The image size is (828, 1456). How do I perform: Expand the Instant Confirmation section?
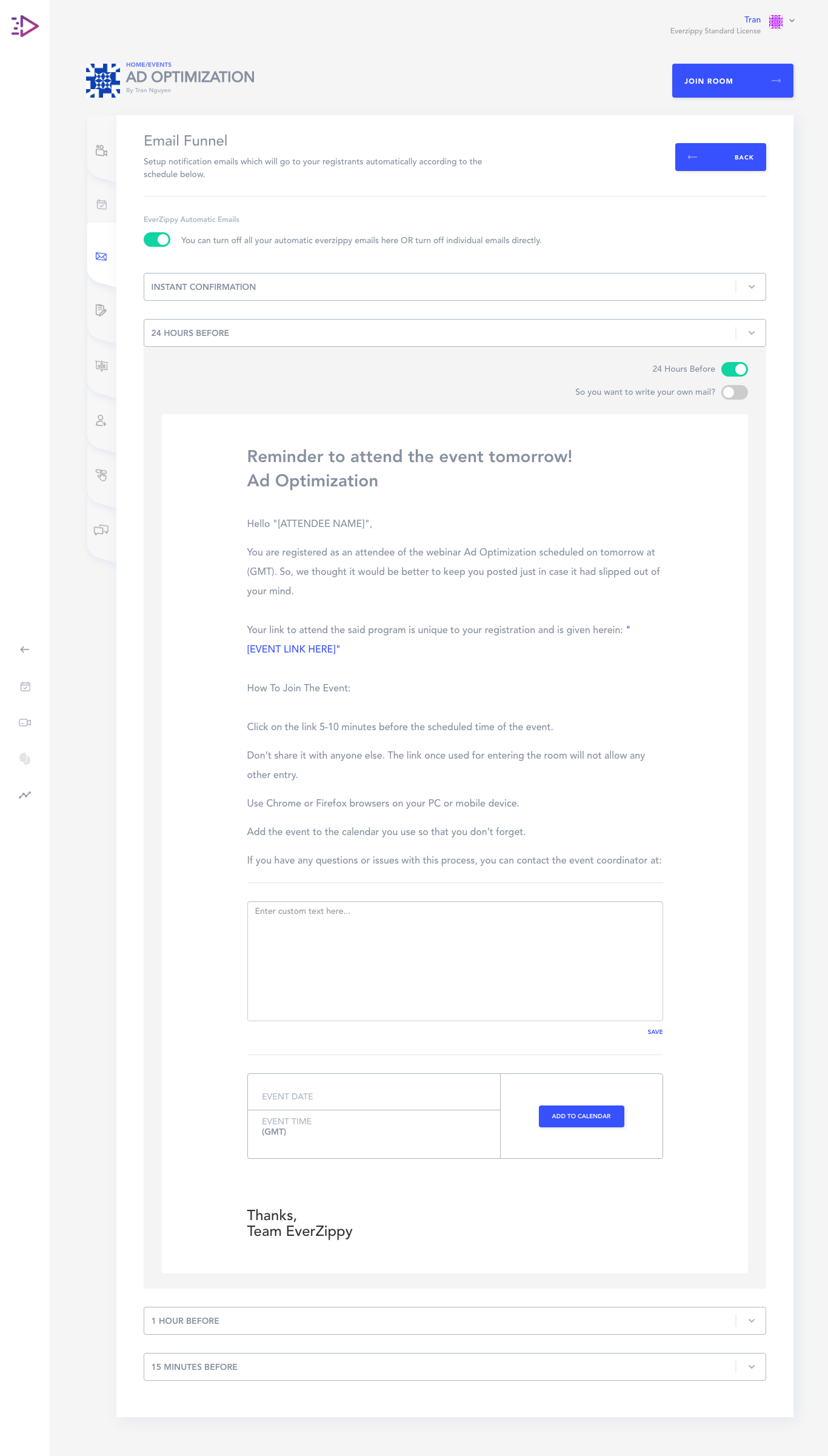455,287
